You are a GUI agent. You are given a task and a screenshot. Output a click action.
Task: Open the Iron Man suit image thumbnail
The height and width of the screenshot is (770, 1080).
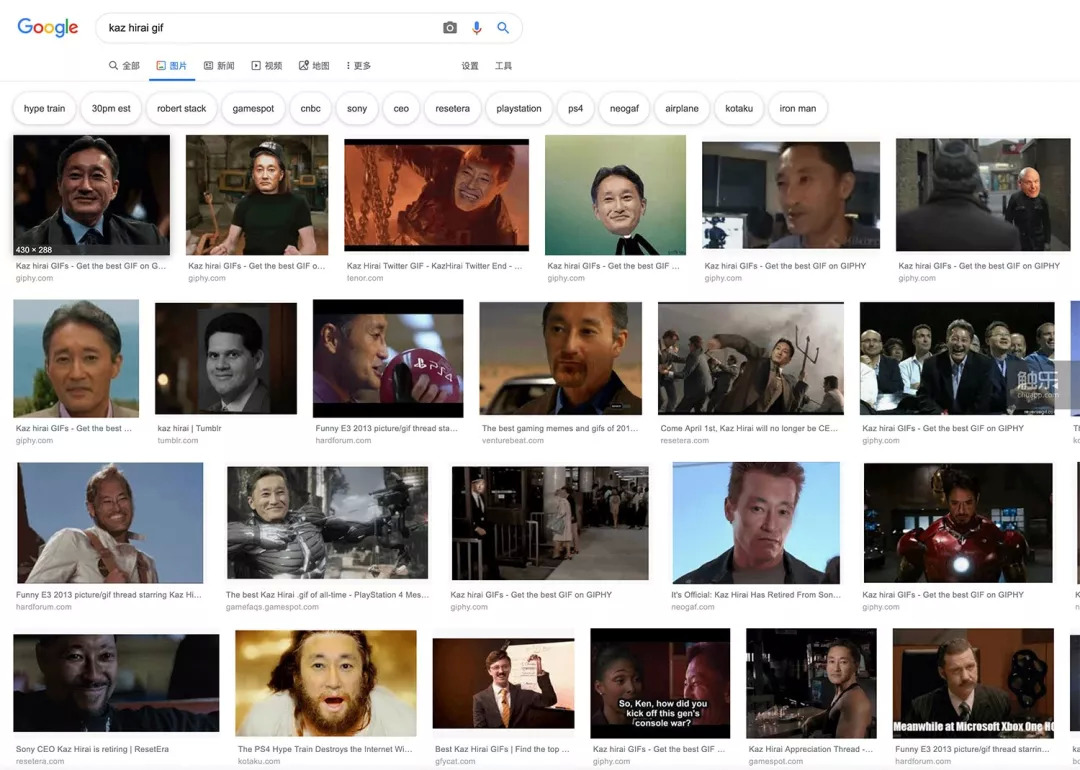958,522
